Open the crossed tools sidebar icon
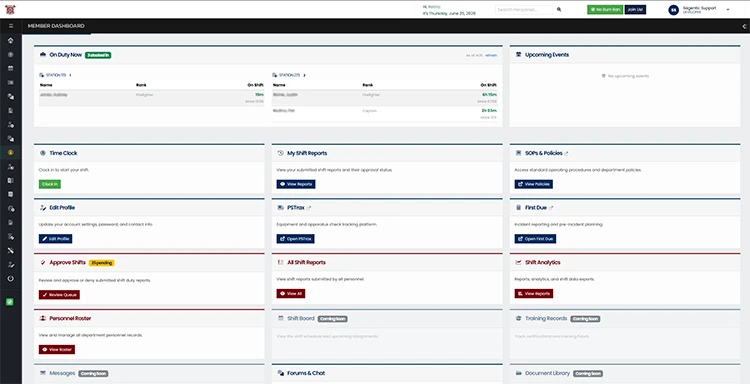This screenshot has width=750, height=384. (x=11, y=251)
